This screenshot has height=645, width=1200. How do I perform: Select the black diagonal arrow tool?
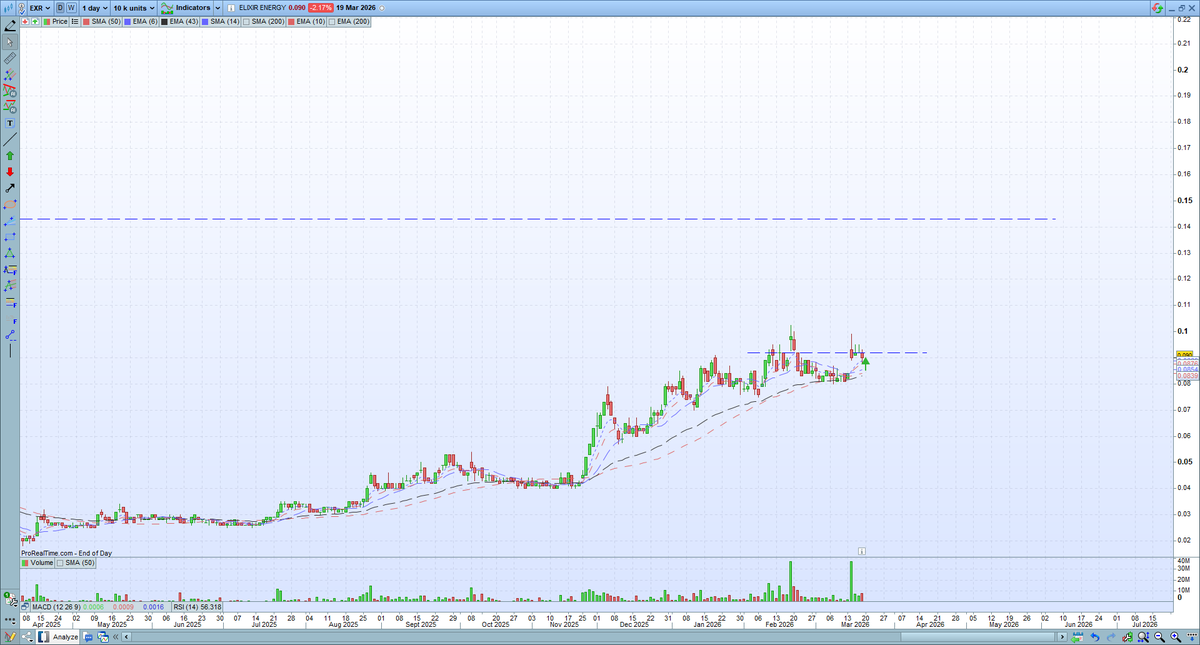pos(10,188)
